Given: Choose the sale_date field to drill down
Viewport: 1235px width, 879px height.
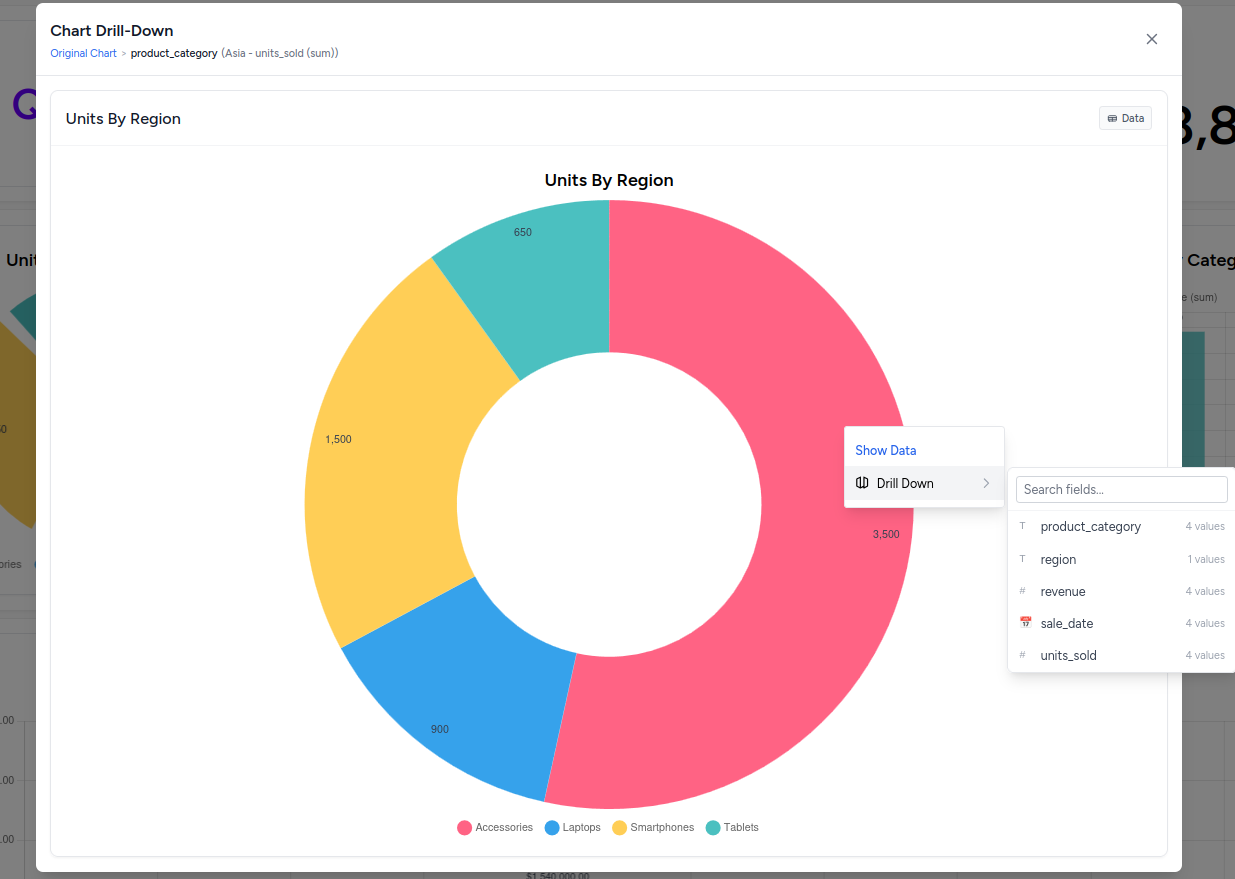Looking at the screenshot, I should (x=1066, y=623).
